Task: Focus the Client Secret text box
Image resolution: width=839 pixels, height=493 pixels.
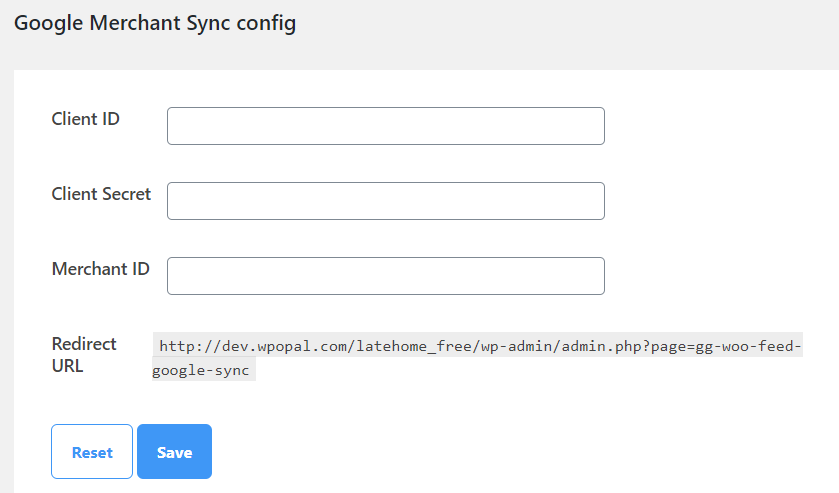Action: [x=386, y=201]
